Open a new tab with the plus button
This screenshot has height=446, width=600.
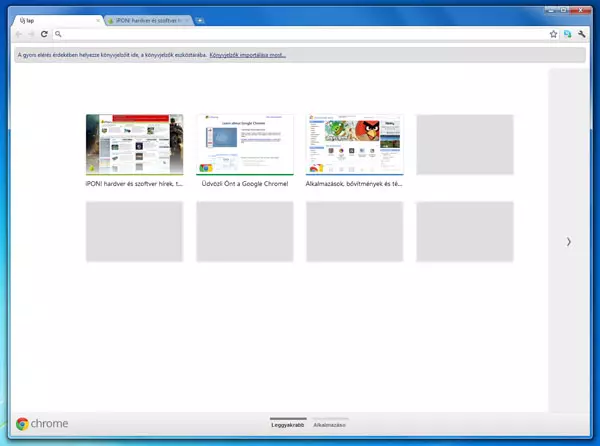pyautogui.click(x=201, y=20)
